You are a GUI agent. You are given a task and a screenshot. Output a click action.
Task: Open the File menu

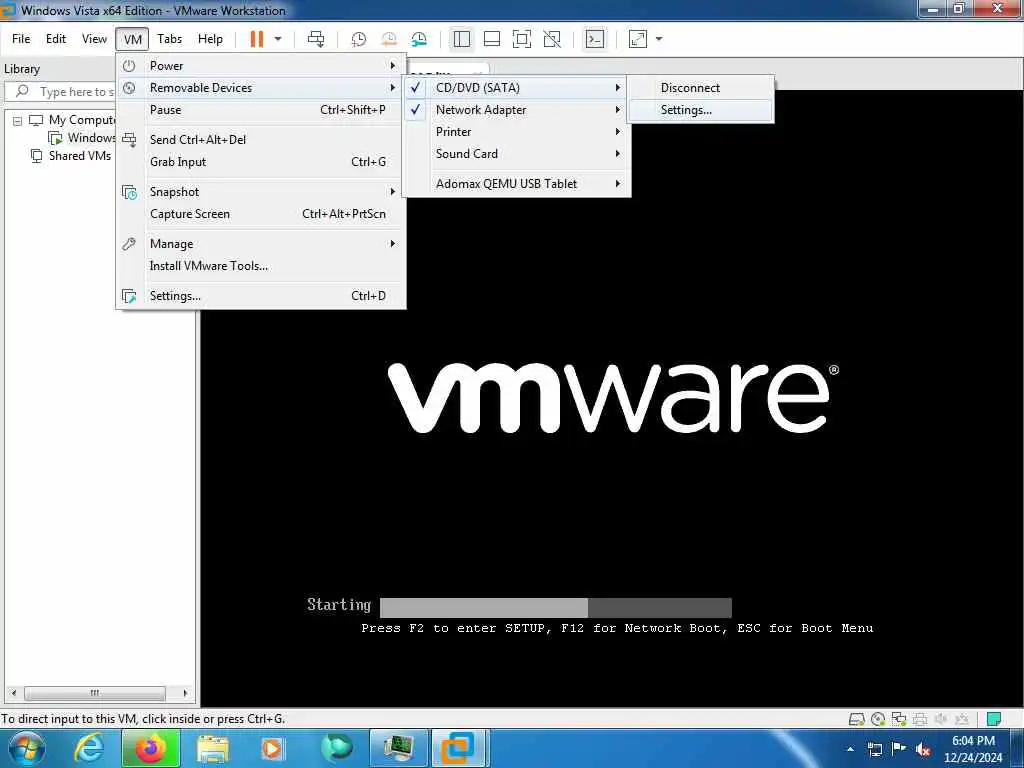tap(21, 39)
